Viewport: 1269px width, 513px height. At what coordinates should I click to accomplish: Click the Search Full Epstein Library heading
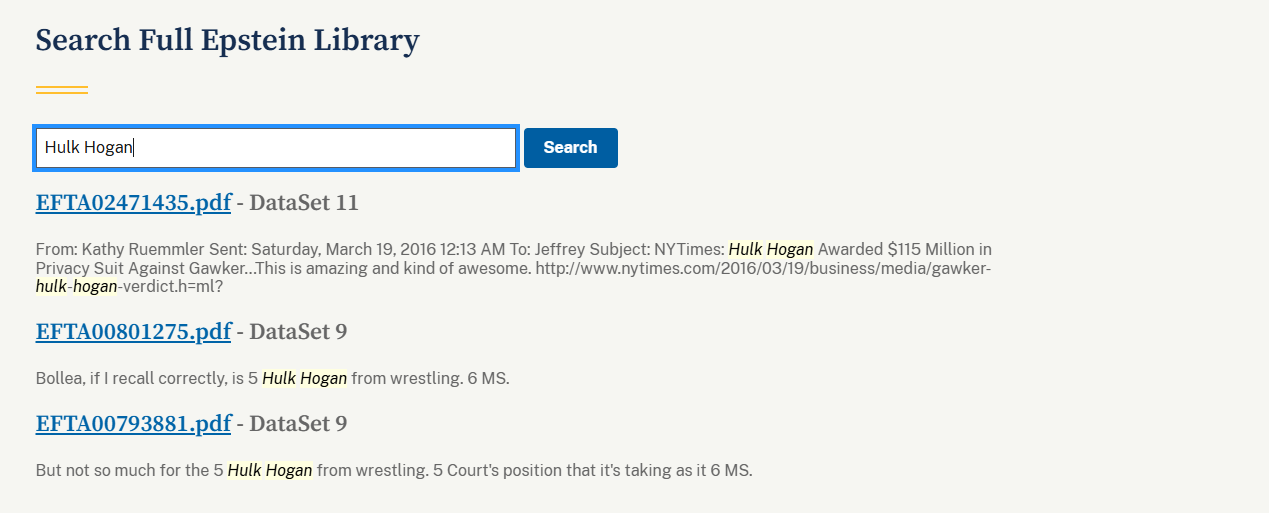coord(227,40)
